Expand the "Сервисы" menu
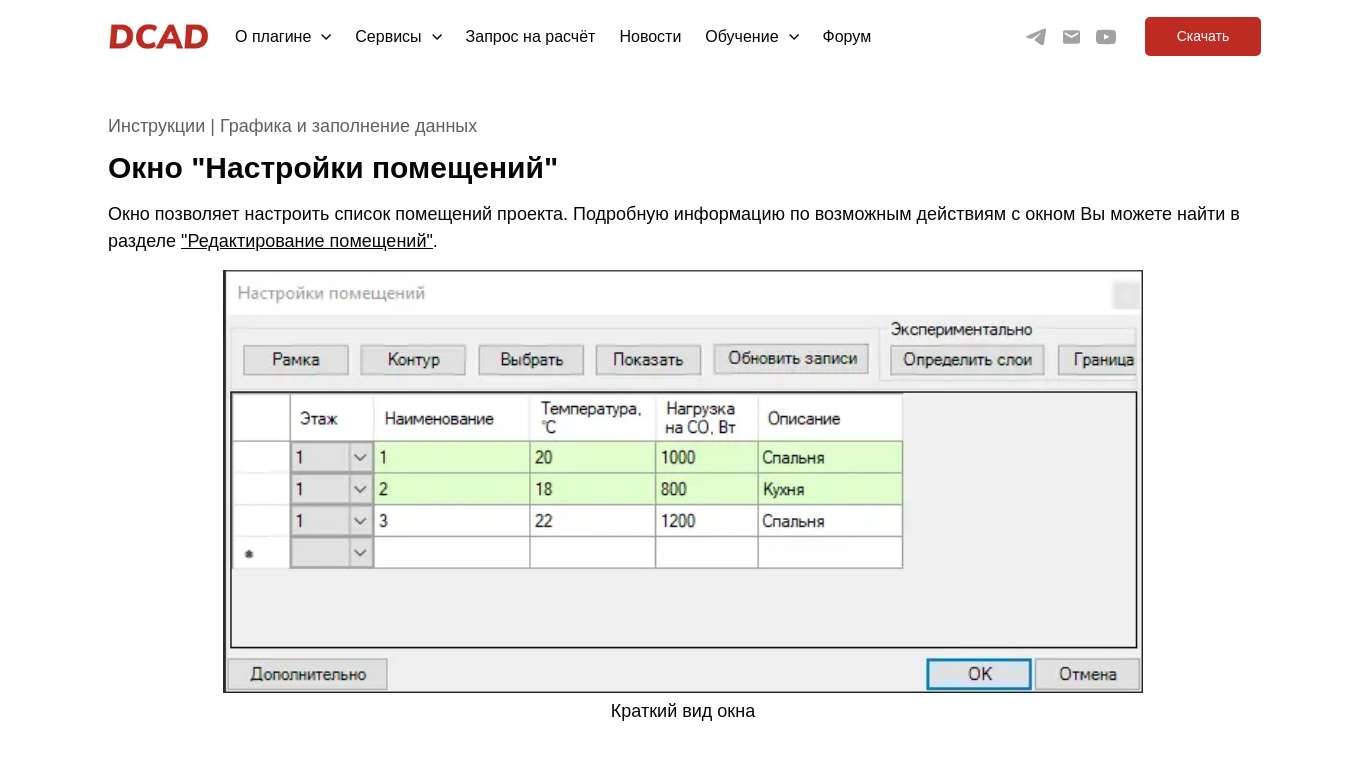The height and width of the screenshot is (768, 1366). pyautogui.click(x=398, y=37)
